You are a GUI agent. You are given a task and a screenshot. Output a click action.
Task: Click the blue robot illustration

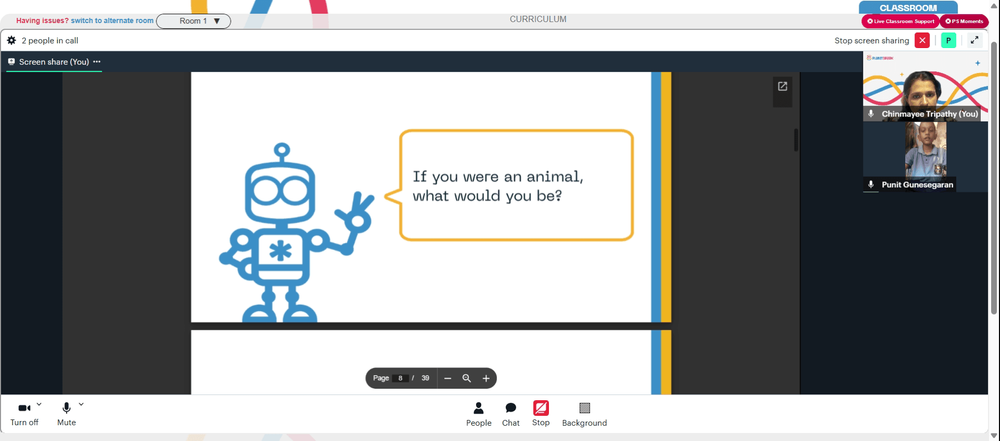point(295,233)
